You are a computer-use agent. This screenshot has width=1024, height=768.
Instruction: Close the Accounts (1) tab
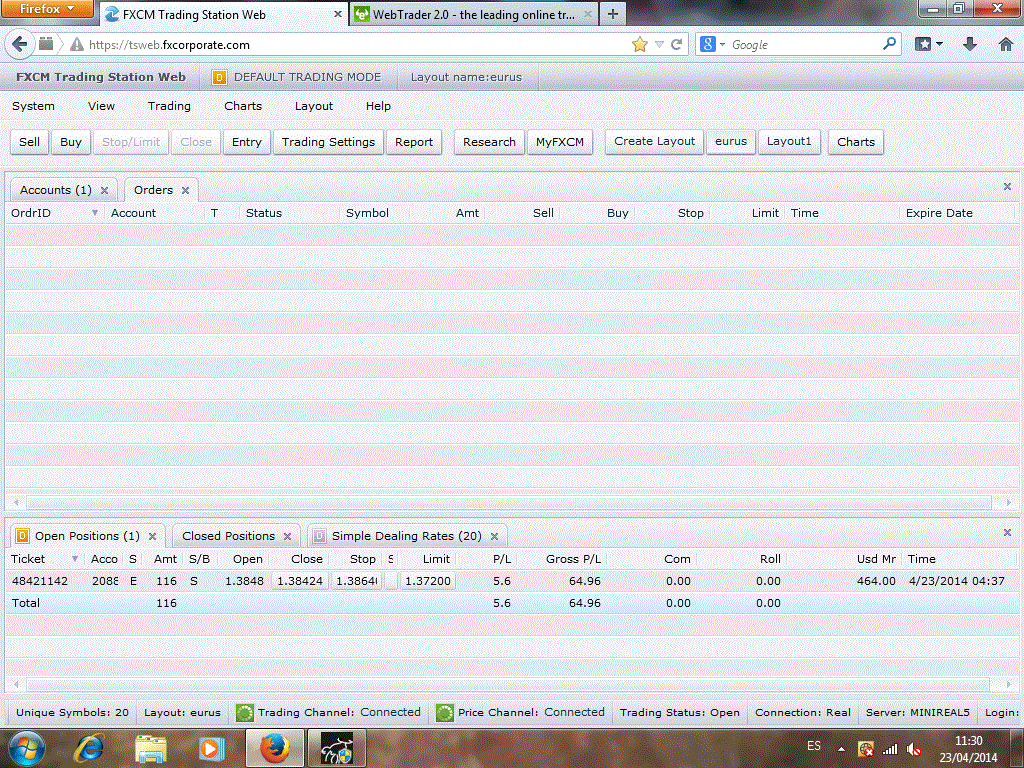click(104, 190)
